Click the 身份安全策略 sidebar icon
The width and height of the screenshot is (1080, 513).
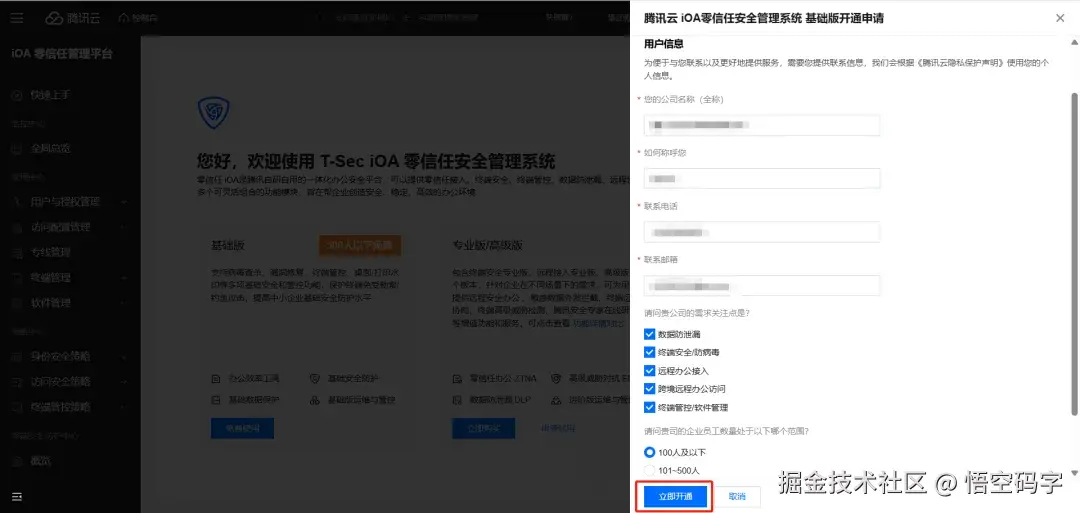coord(17,357)
